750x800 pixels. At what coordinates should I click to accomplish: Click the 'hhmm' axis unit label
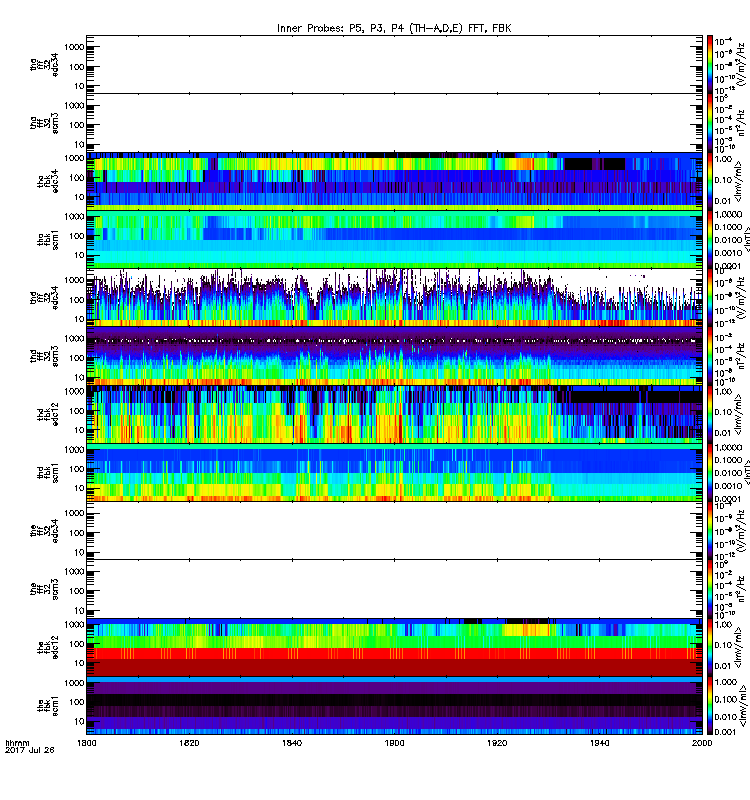pyautogui.click(x=18, y=743)
